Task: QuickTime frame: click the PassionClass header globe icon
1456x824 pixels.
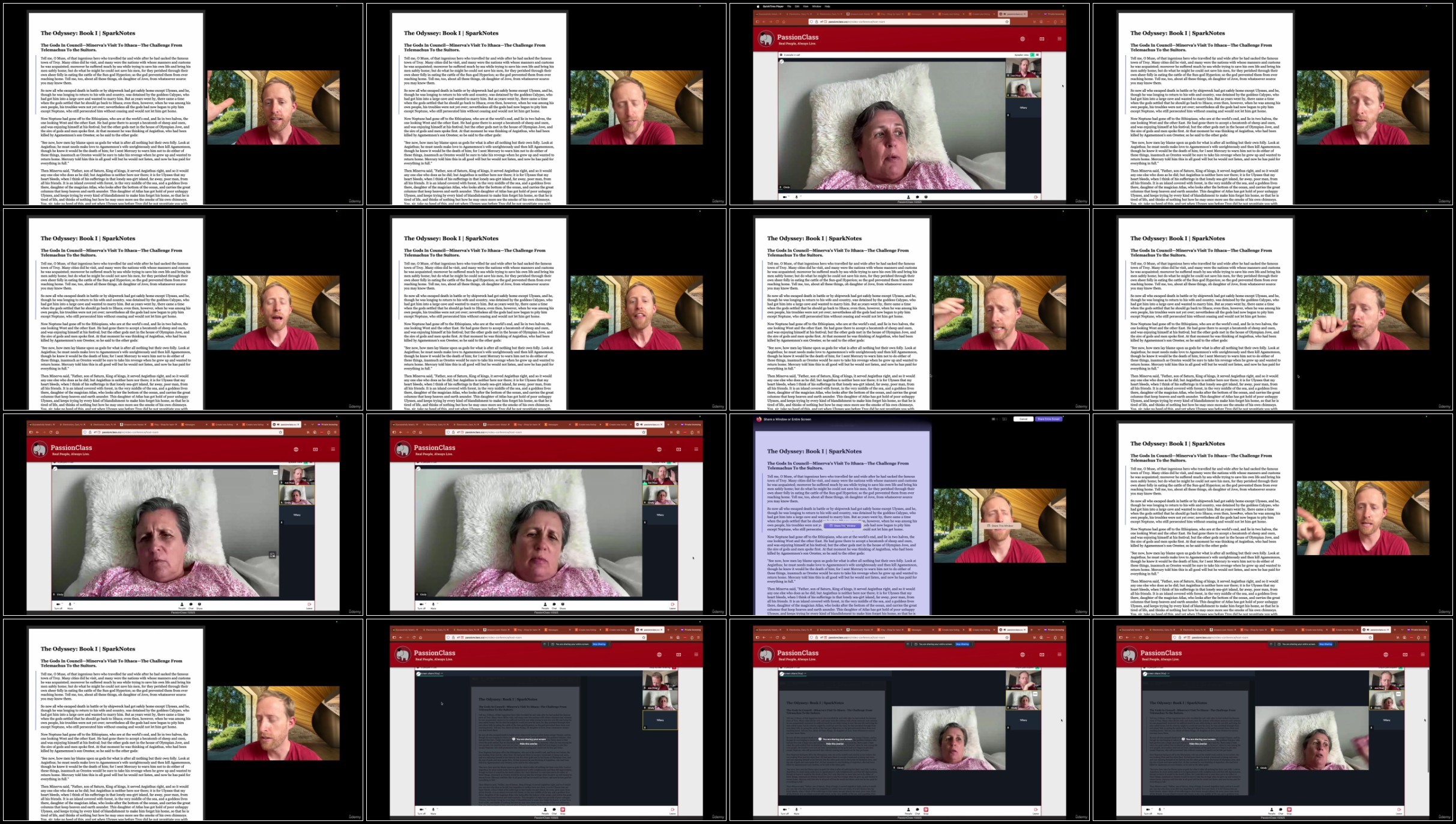Action: click(1023, 39)
